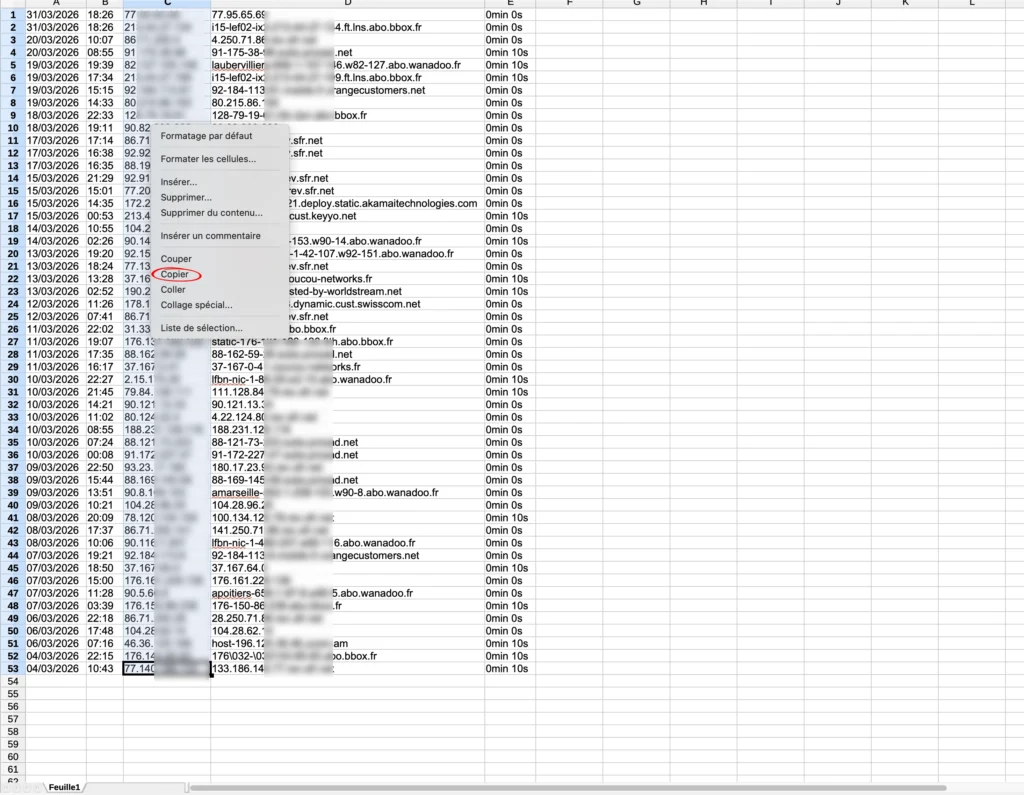Select Couper from the context menu
This screenshot has width=1024, height=795.
pyautogui.click(x=176, y=259)
